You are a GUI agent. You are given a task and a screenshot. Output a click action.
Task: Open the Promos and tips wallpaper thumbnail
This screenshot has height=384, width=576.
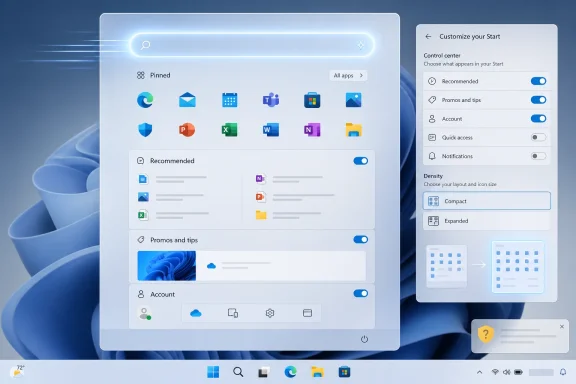(166, 266)
